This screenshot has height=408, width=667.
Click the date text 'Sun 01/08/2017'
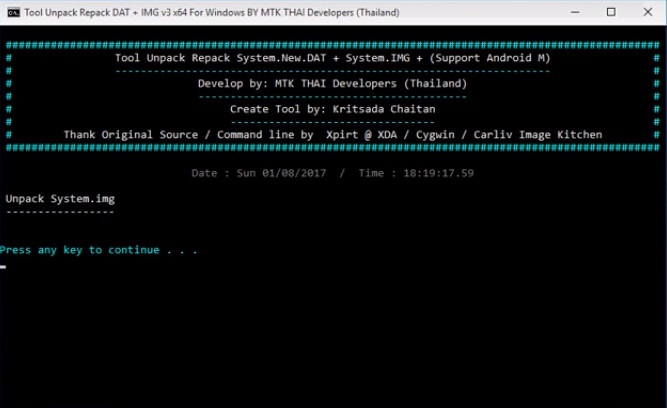coord(281,173)
